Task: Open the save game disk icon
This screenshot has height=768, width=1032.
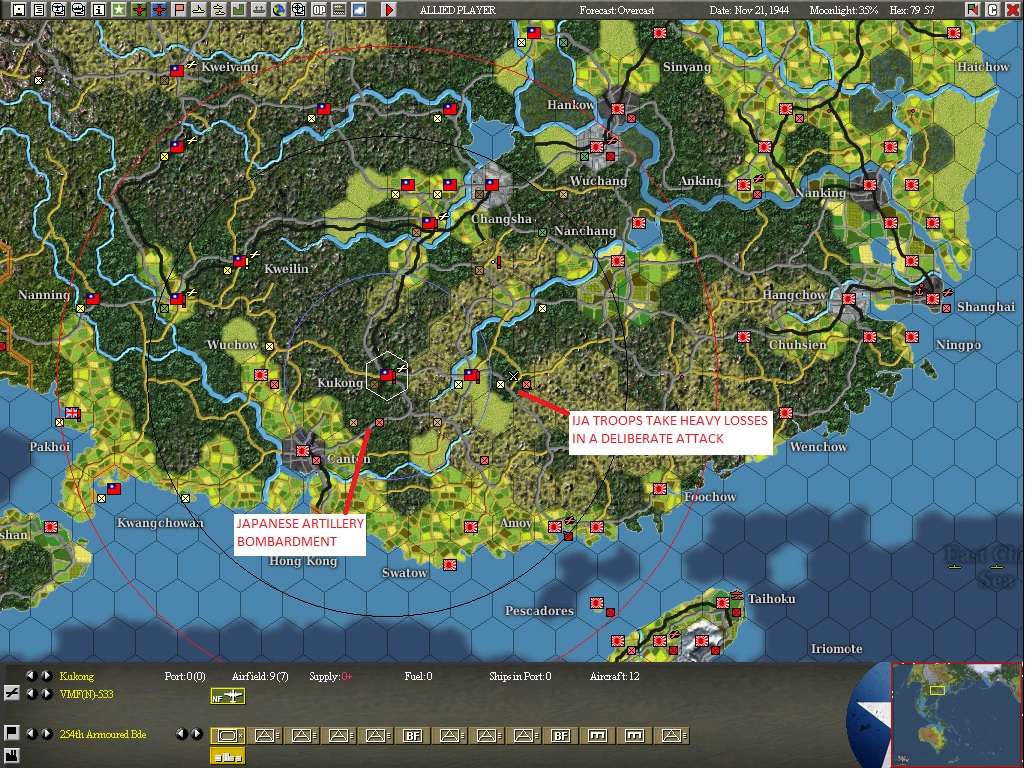Action: tap(18, 9)
